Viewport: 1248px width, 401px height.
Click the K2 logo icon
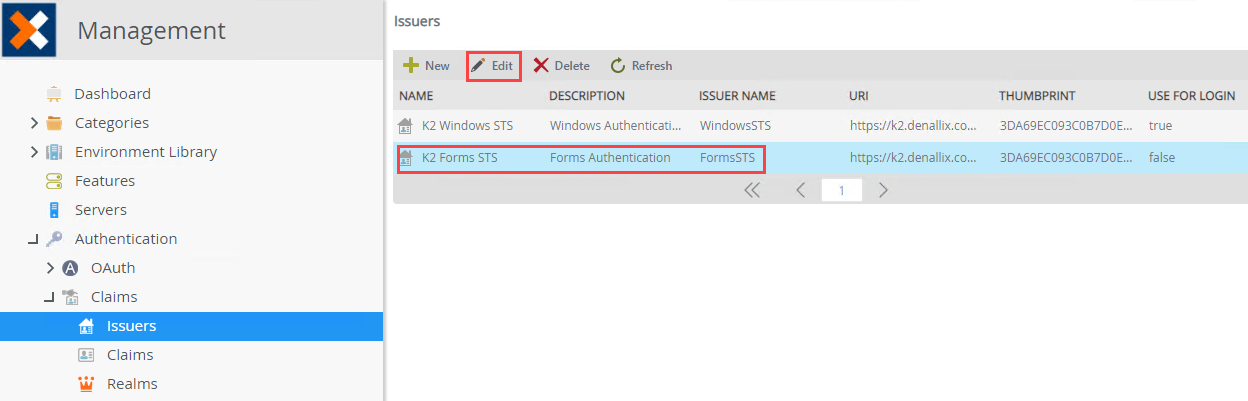pyautogui.click(x=29, y=30)
